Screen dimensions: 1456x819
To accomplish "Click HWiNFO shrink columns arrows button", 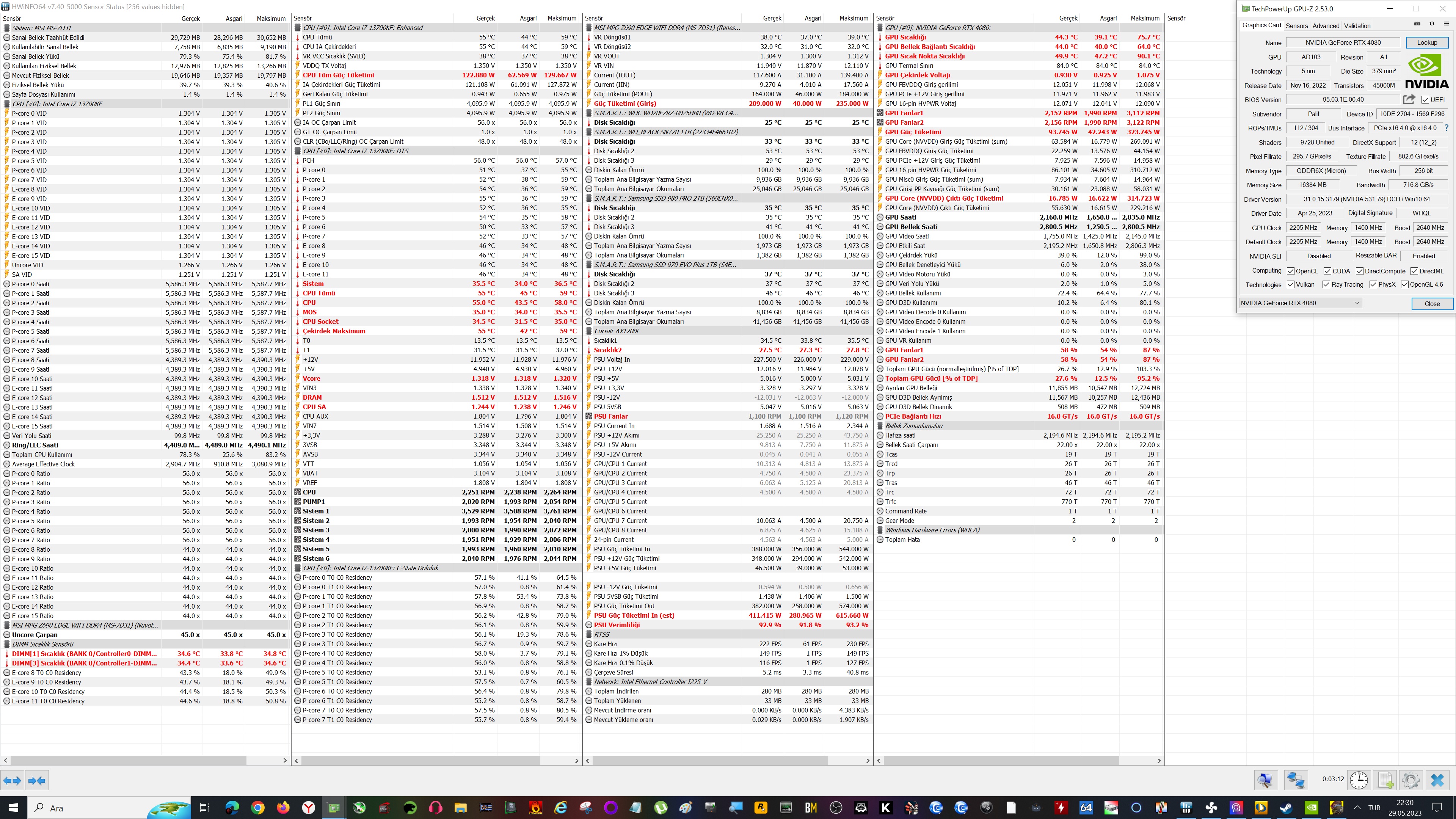I will click(37, 781).
